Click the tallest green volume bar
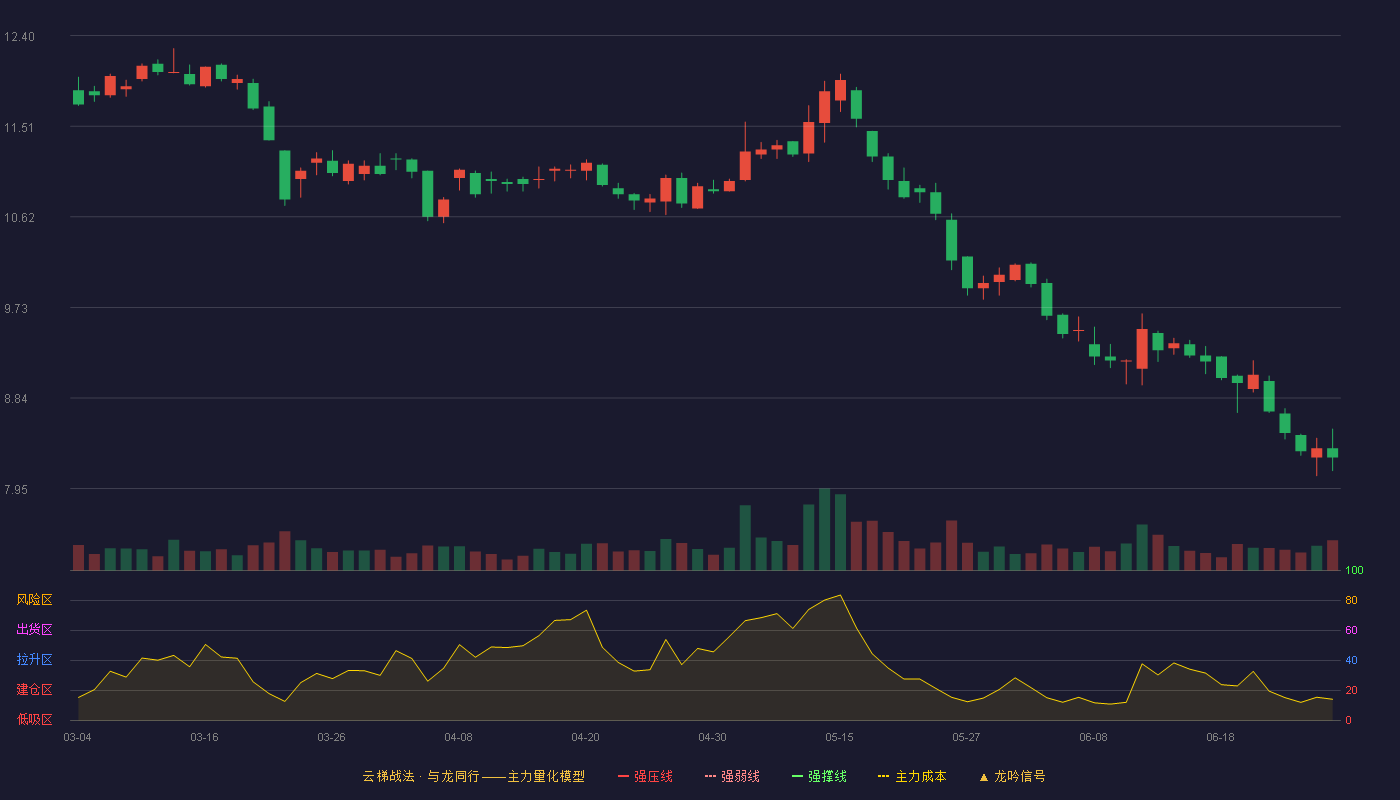The image size is (1400, 800). pyautogui.click(x=824, y=529)
